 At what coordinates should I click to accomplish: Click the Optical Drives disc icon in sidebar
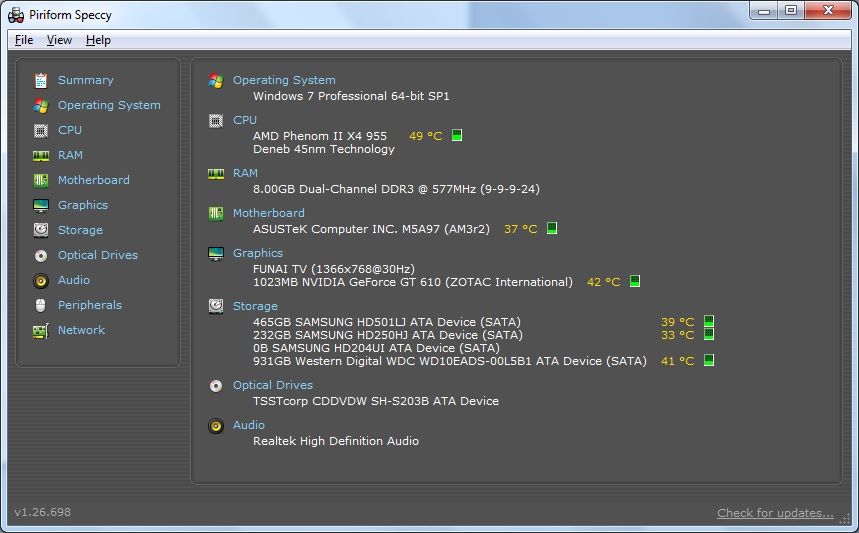(x=41, y=255)
